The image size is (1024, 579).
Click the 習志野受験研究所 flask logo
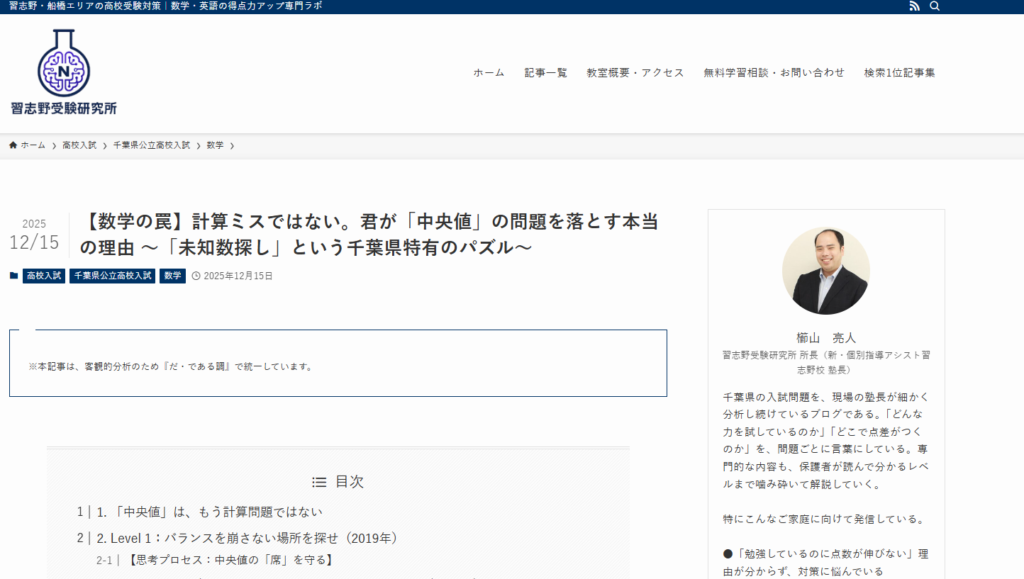(64, 71)
